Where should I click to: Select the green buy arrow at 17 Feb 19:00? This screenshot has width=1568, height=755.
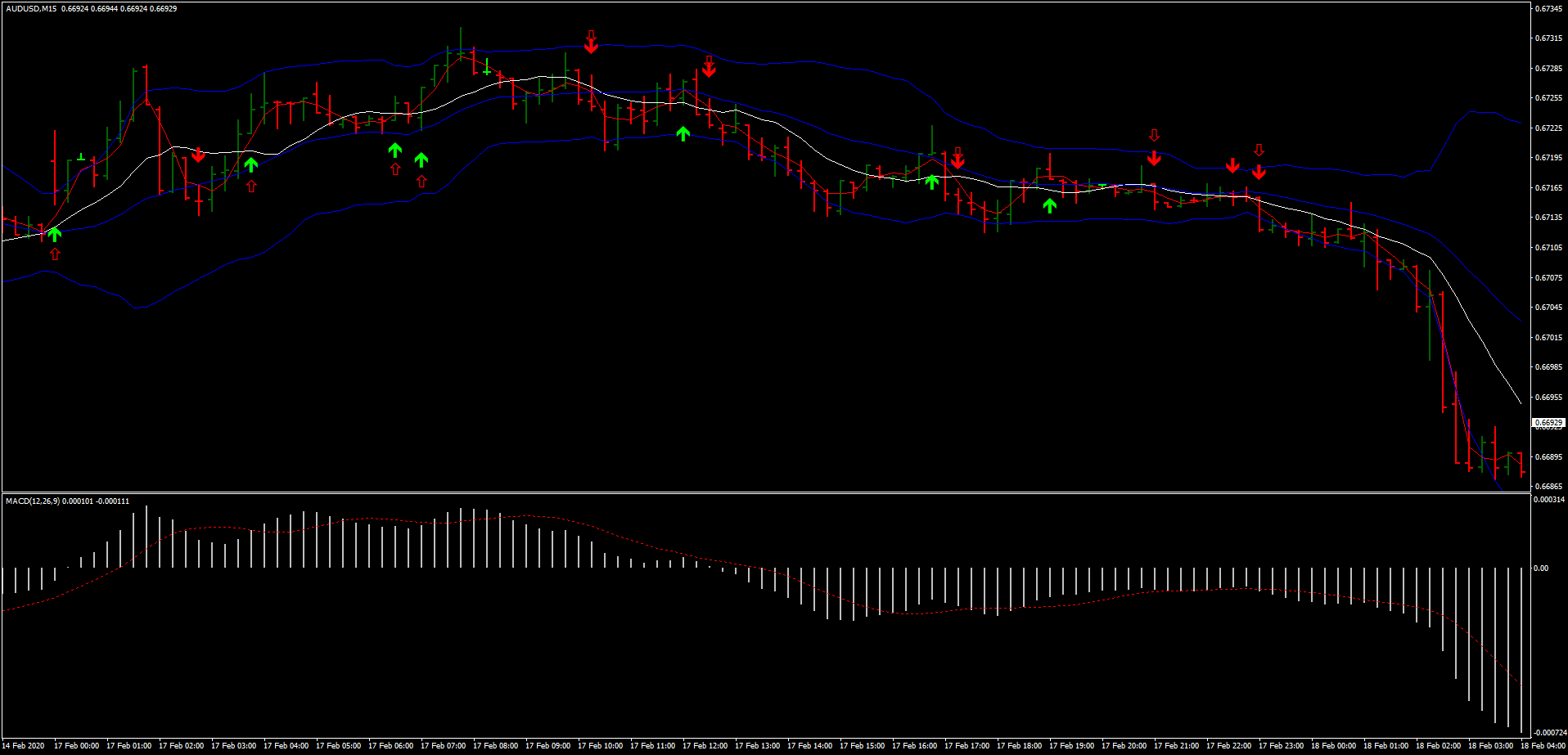pos(1049,204)
